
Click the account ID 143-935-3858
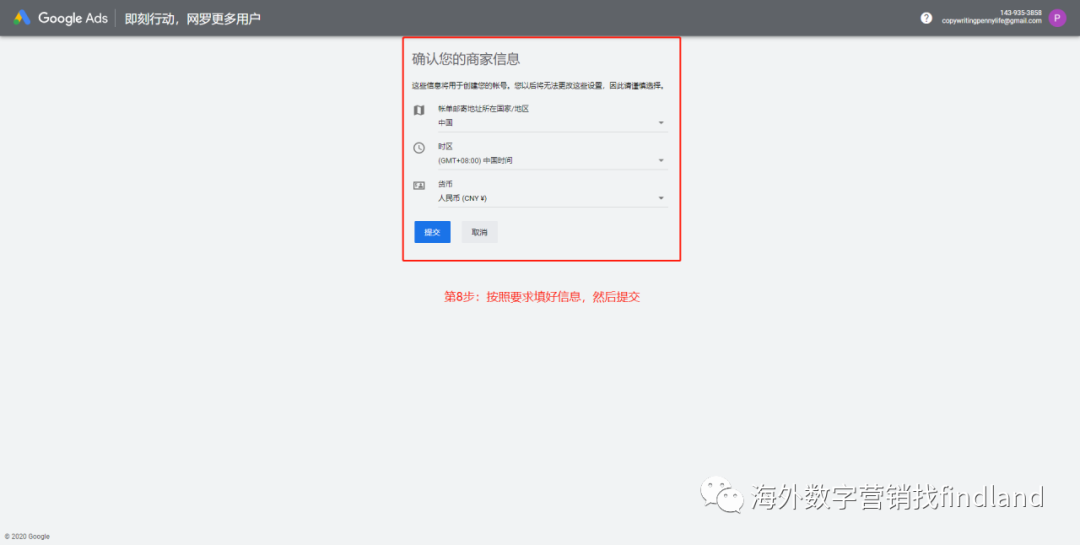click(1021, 13)
